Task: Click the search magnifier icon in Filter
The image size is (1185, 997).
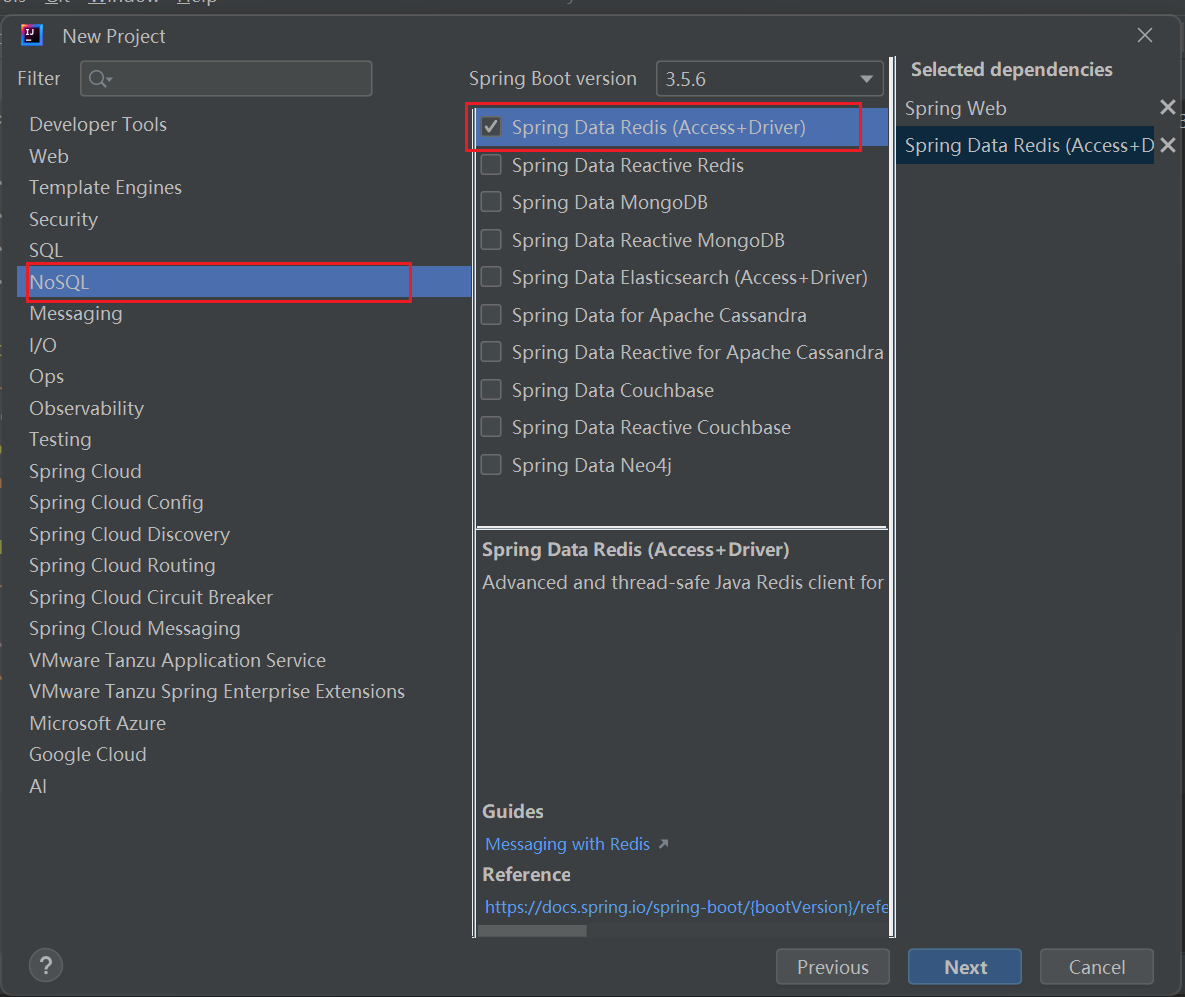Action: coord(100,79)
